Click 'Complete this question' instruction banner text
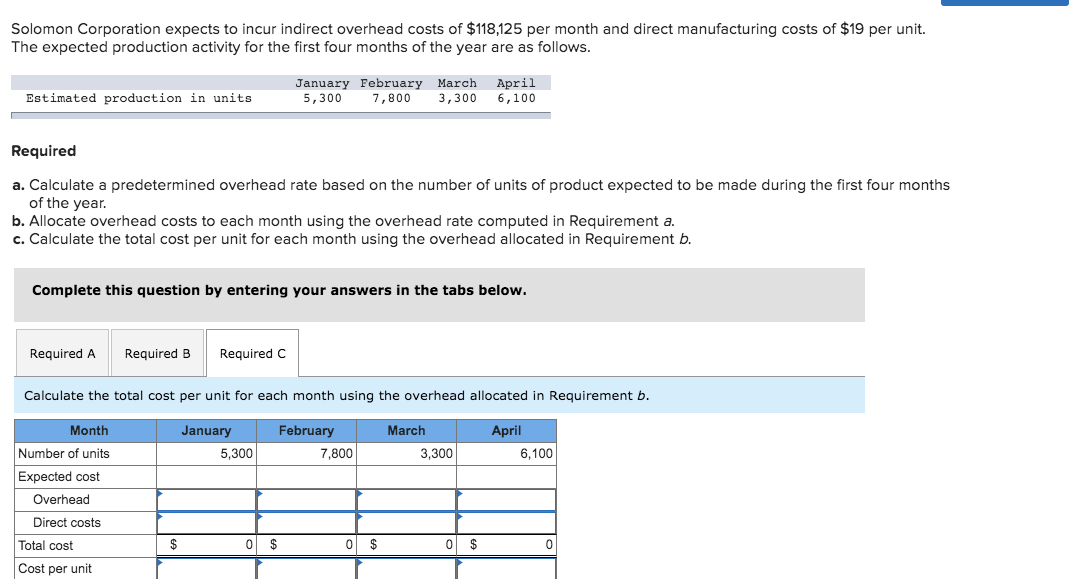 279,290
